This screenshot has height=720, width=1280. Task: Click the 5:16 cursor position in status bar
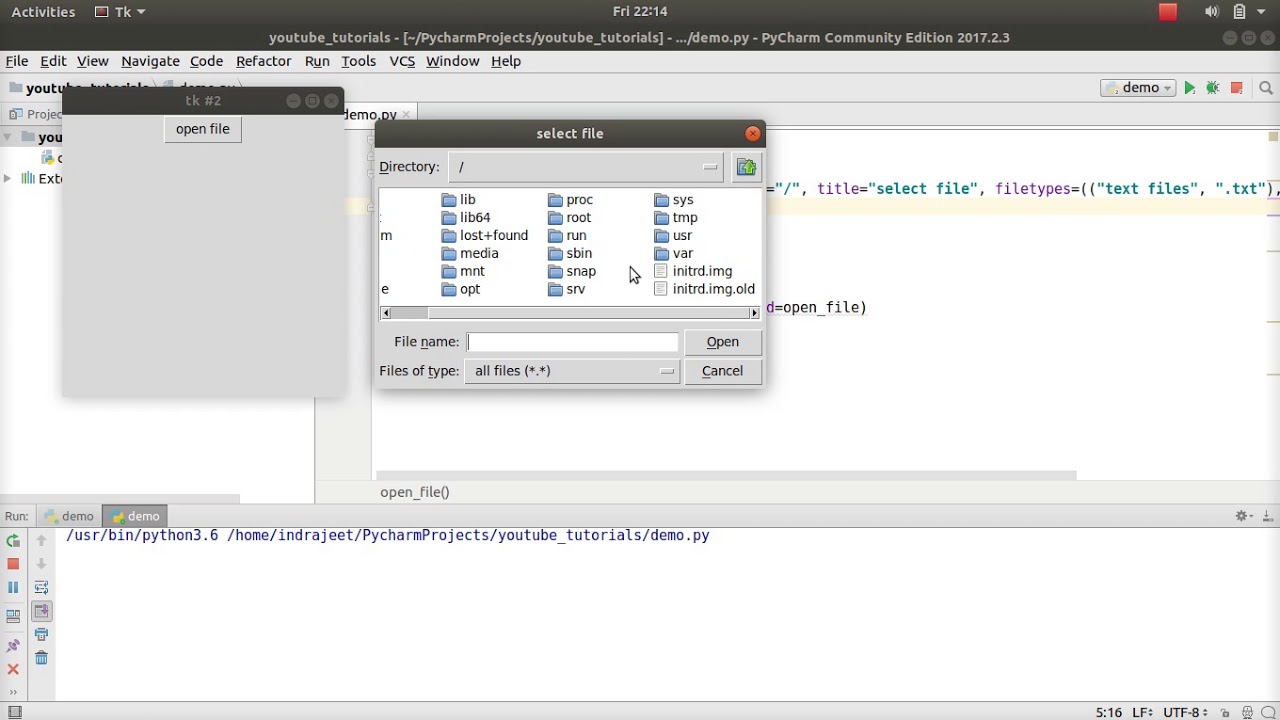(x=1108, y=712)
